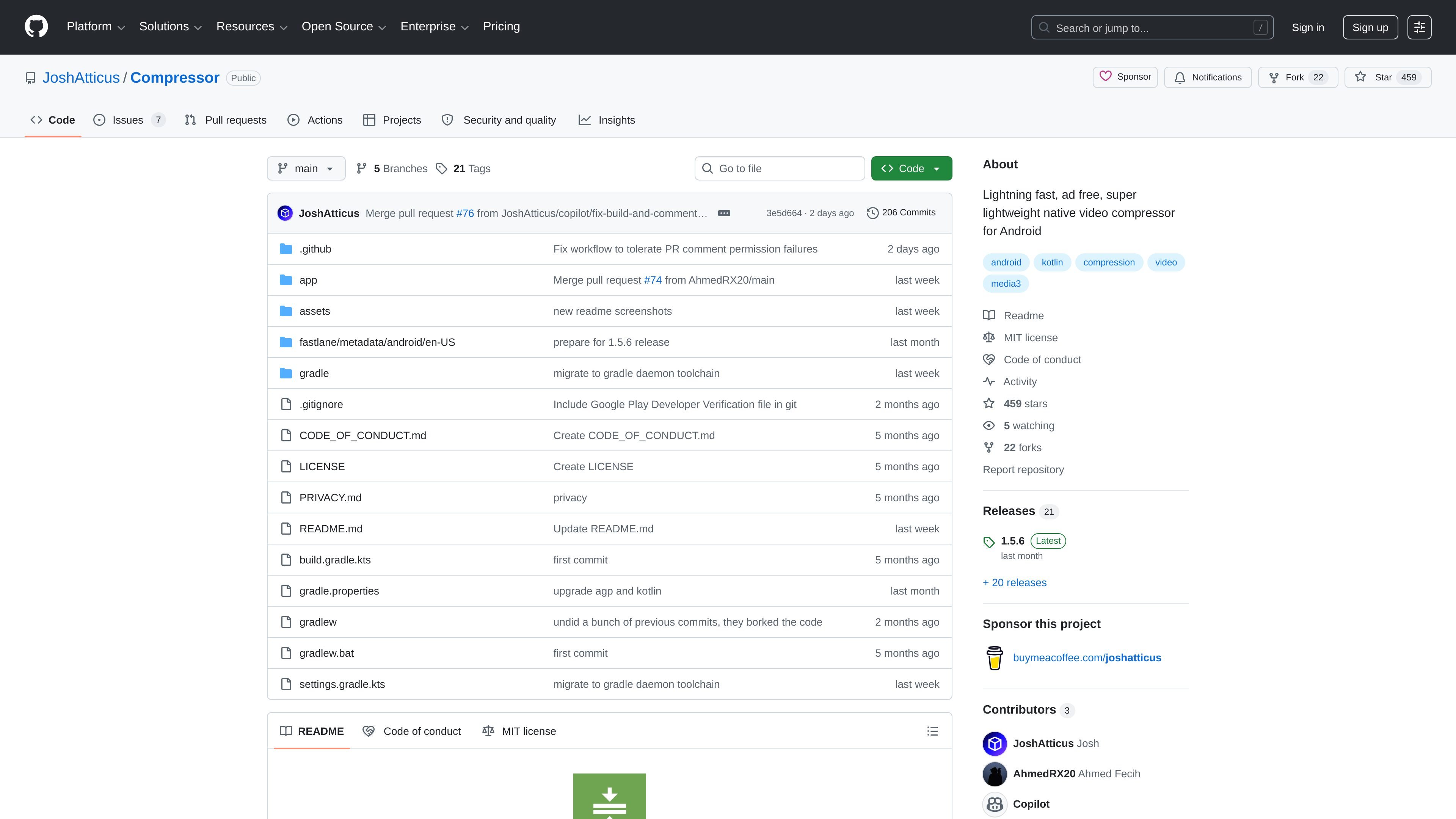This screenshot has height=819, width=1456.
Task: Open the gradlew.bat file
Action: 326,653
